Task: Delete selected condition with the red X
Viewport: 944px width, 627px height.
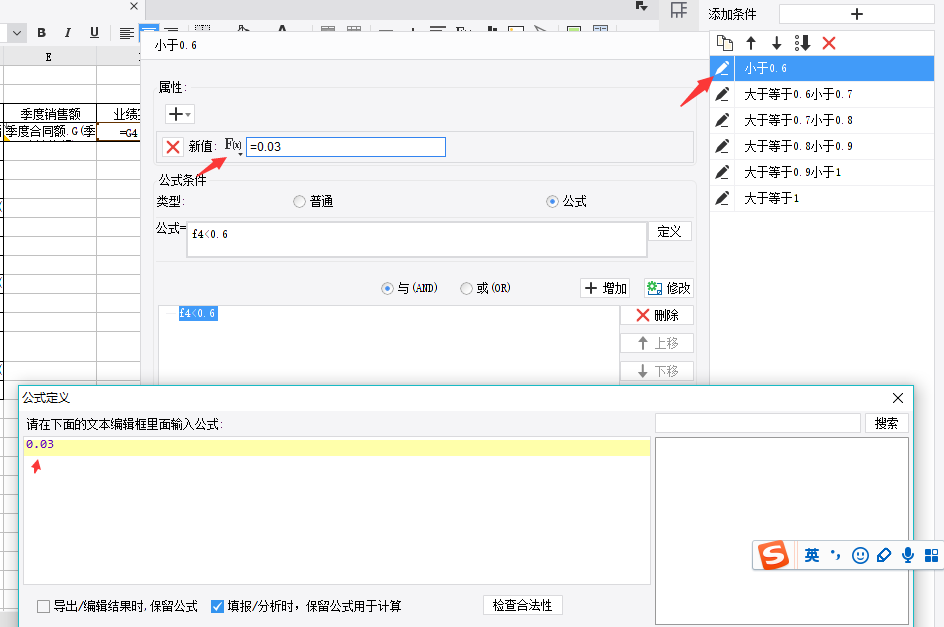Action: 829,43
